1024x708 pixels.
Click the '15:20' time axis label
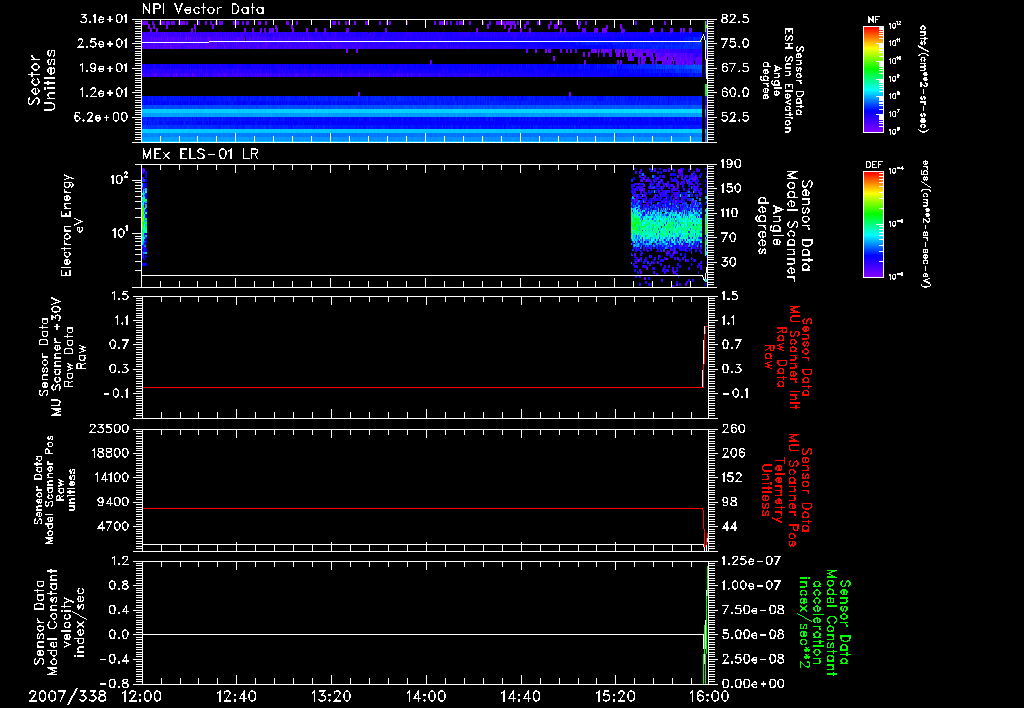click(x=615, y=697)
